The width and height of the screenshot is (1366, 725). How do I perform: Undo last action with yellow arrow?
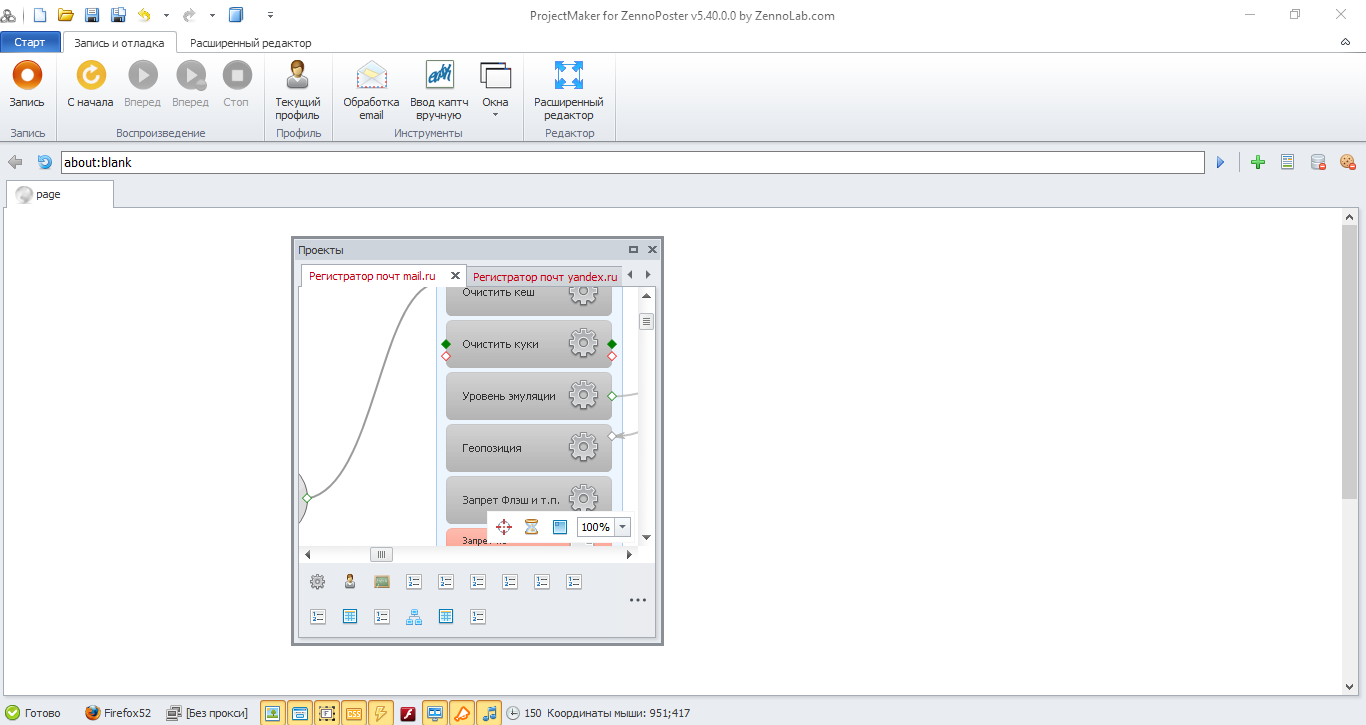[x=144, y=15]
